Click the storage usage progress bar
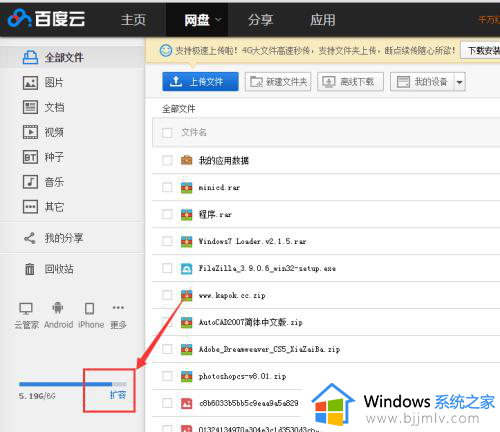Viewport: 500px width, 432px height. point(73,384)
